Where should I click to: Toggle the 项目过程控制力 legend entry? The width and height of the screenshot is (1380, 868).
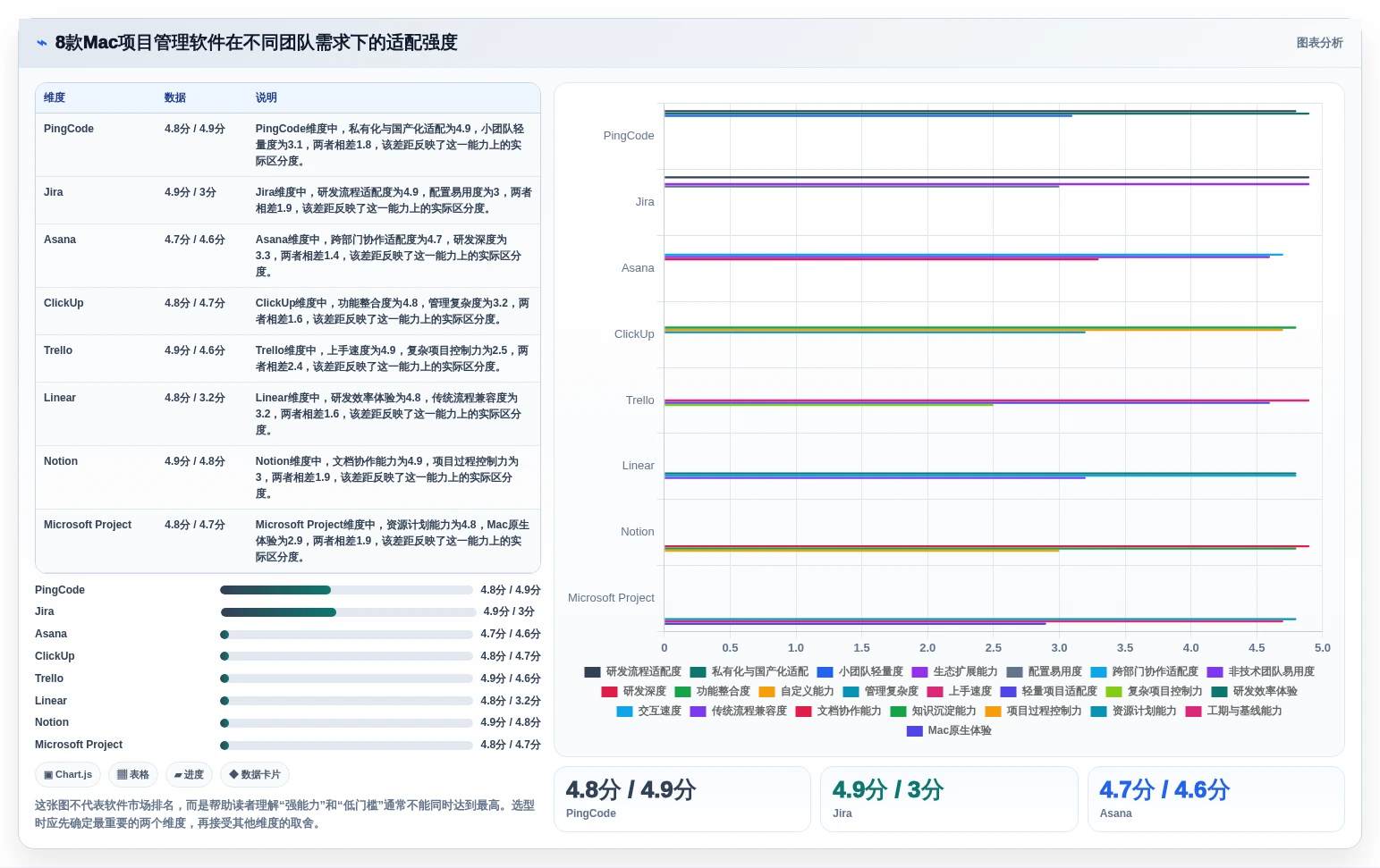click(x=1034, y=711)
